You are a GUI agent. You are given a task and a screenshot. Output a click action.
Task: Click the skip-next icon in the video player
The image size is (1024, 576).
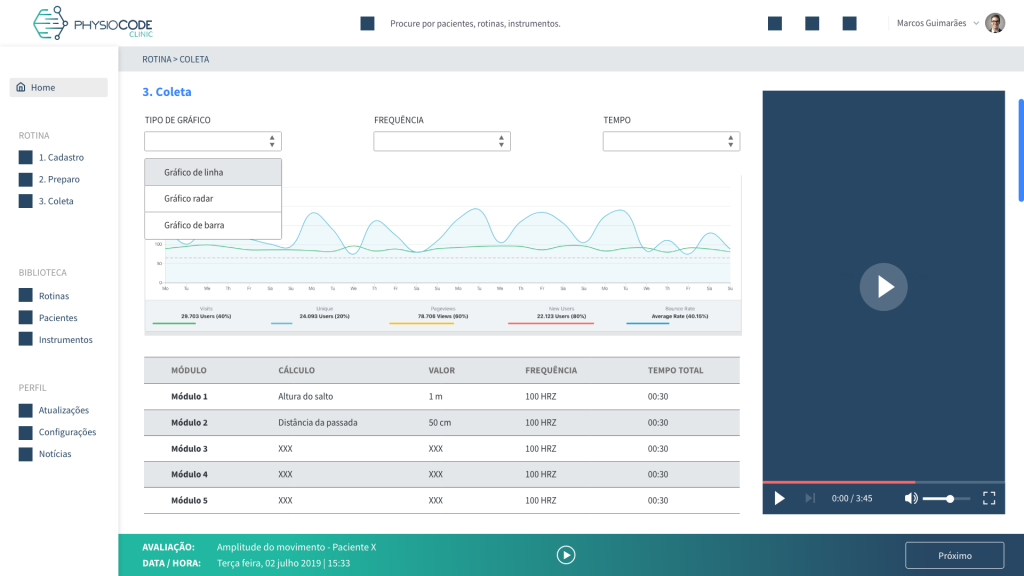point(810,498)
